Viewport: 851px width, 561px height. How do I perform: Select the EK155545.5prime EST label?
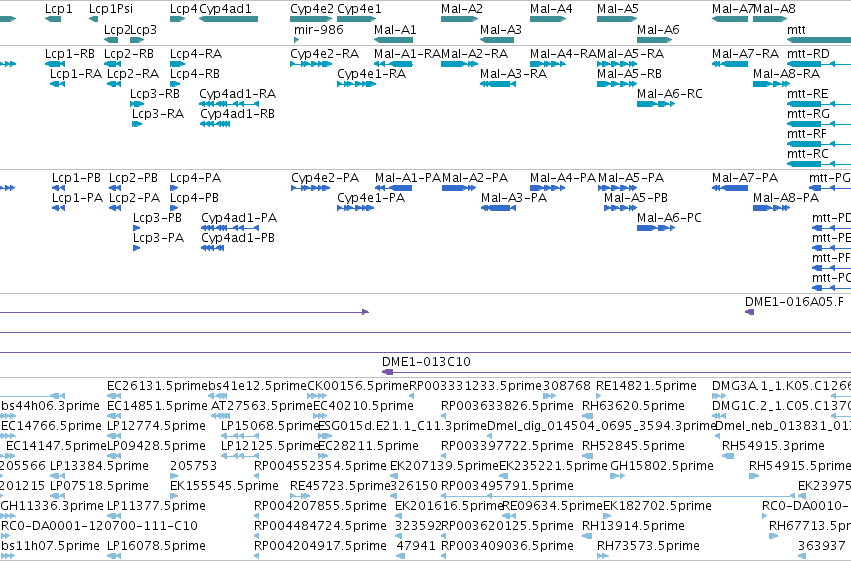pos(224,486)
